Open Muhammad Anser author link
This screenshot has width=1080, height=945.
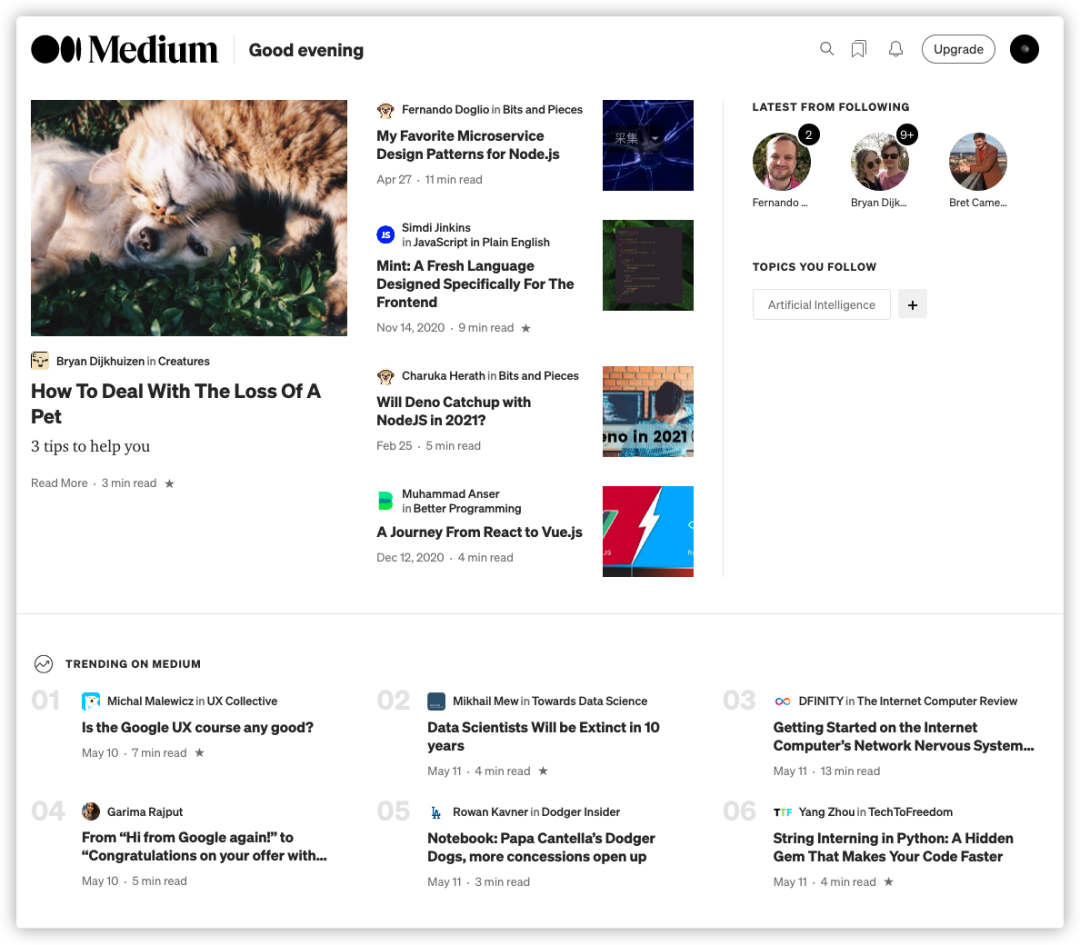tap(450, 494)
